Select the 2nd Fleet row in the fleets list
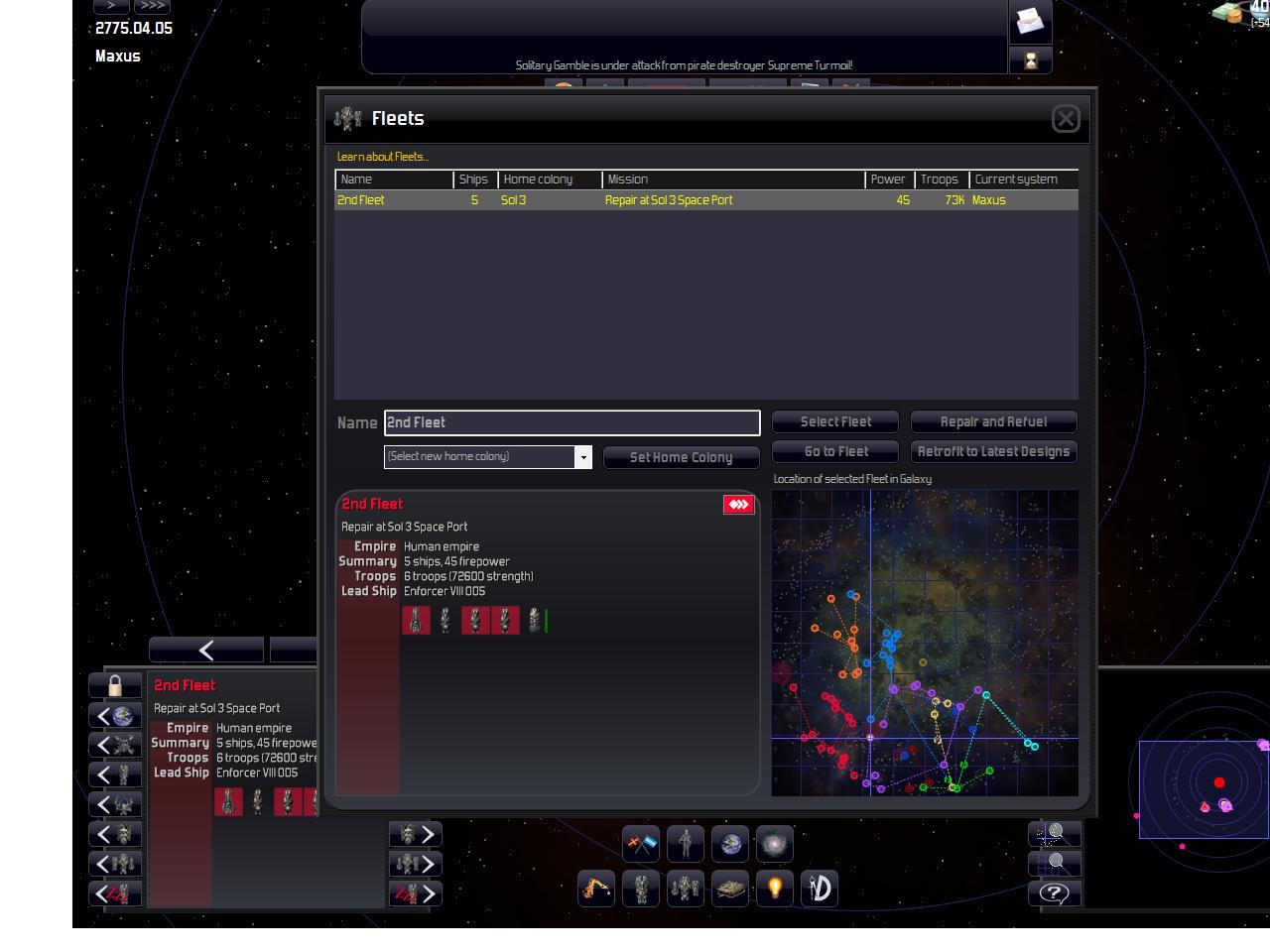 pos(706,200)
